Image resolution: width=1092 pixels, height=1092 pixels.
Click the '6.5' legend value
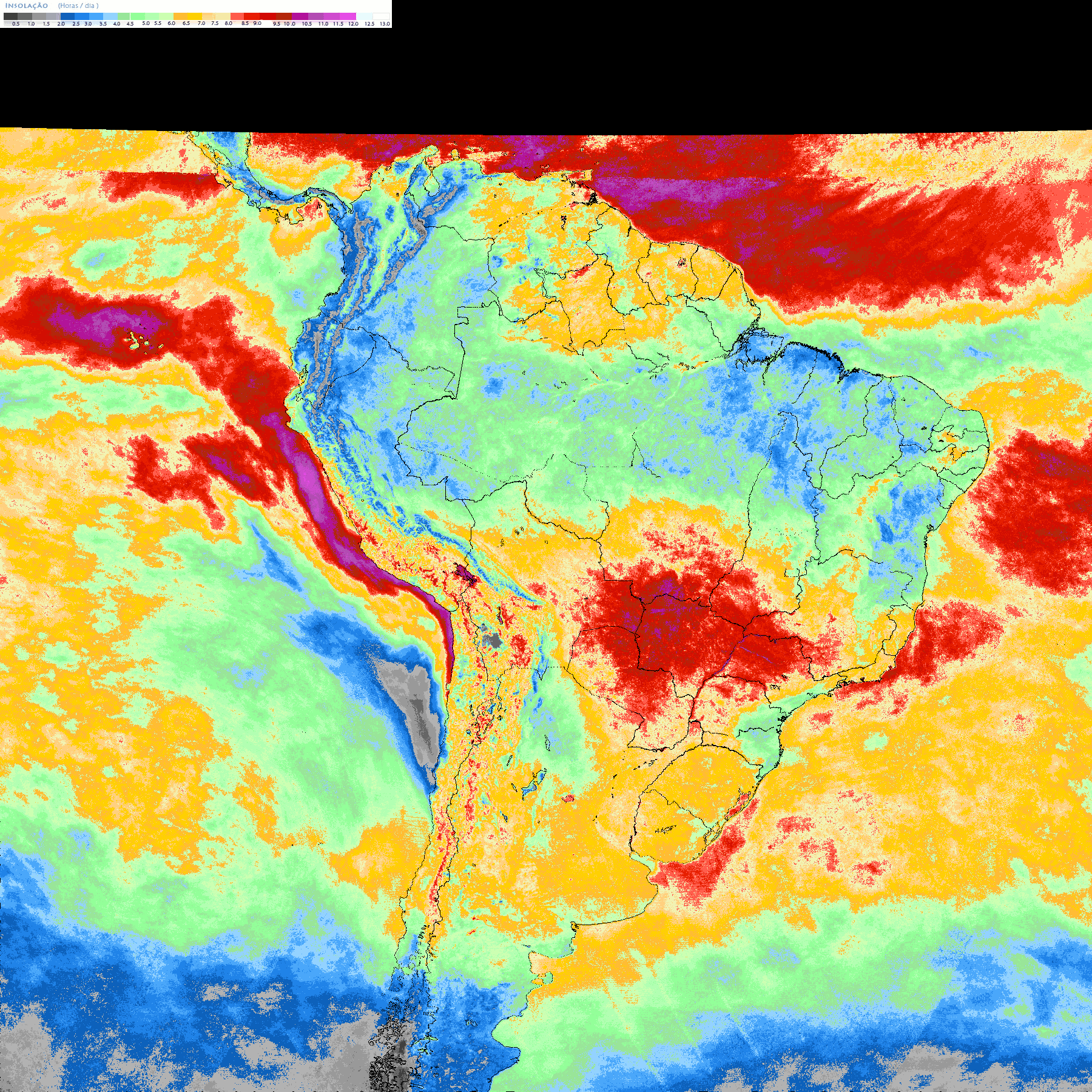click(x=186, y=23)
